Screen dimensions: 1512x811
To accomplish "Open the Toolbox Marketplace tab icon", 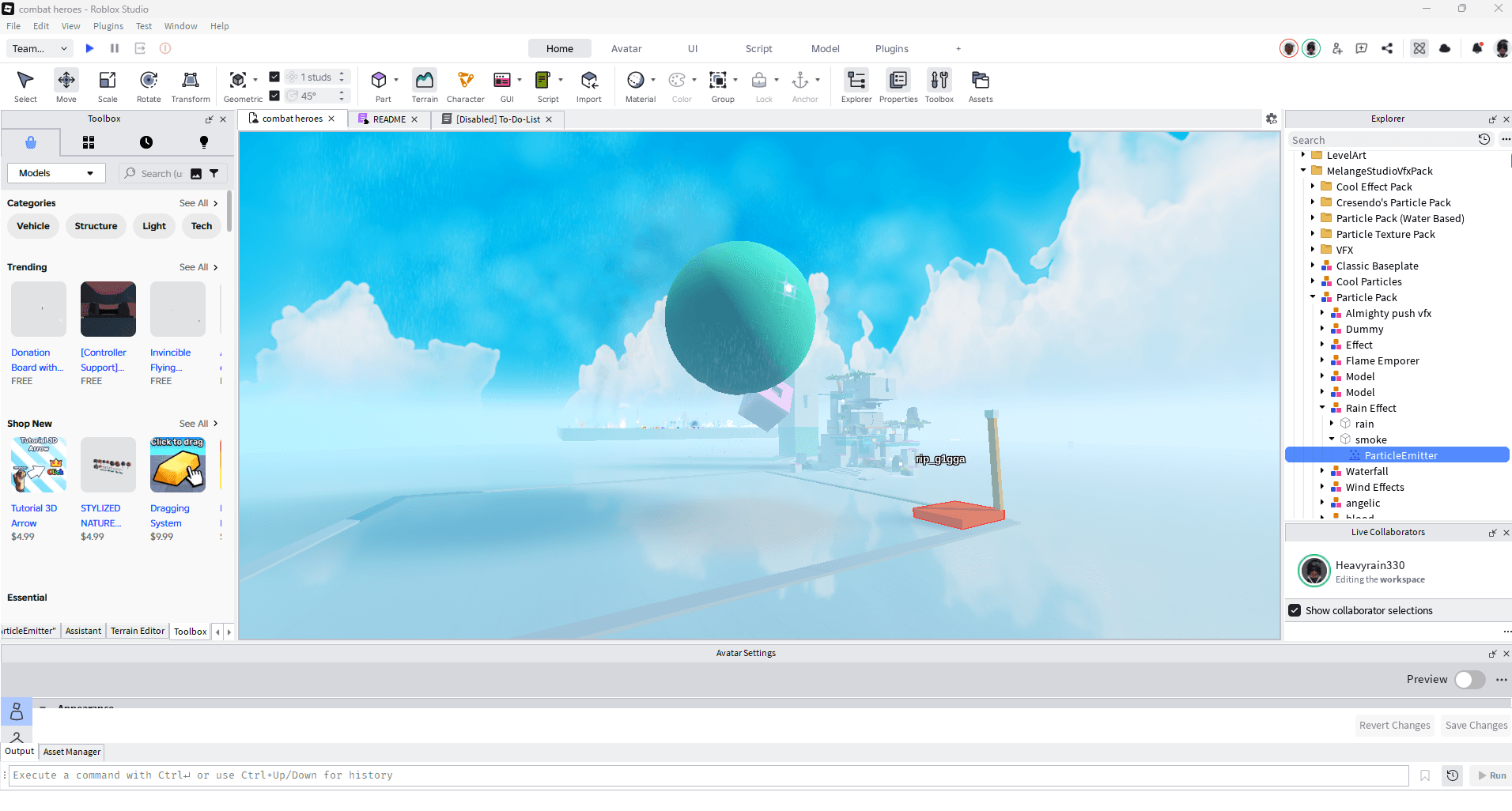I will coord(31,142).
